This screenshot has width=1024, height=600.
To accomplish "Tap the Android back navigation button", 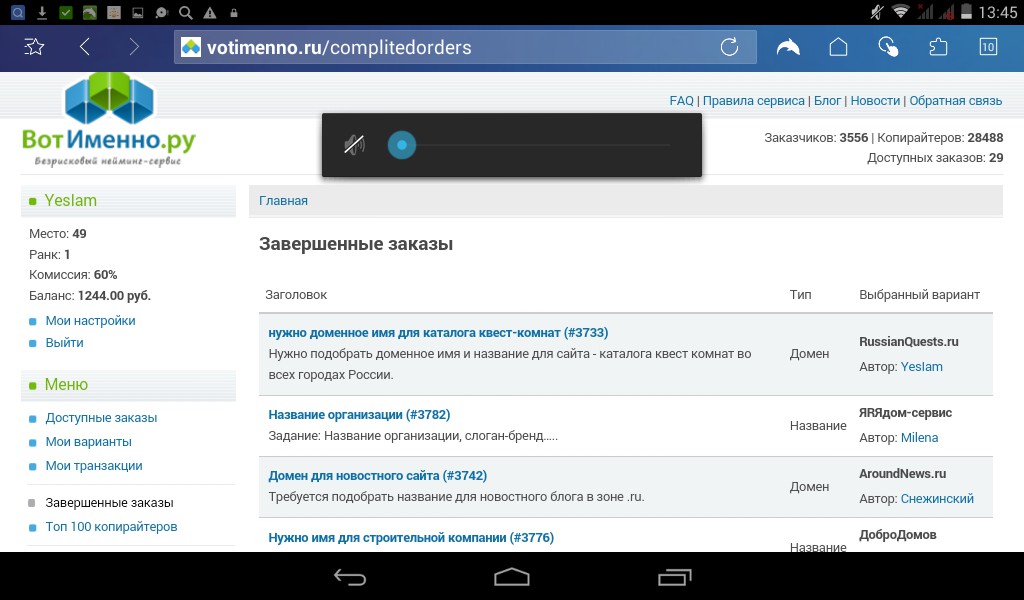I will pyautogui.click(x=349, y=576).
